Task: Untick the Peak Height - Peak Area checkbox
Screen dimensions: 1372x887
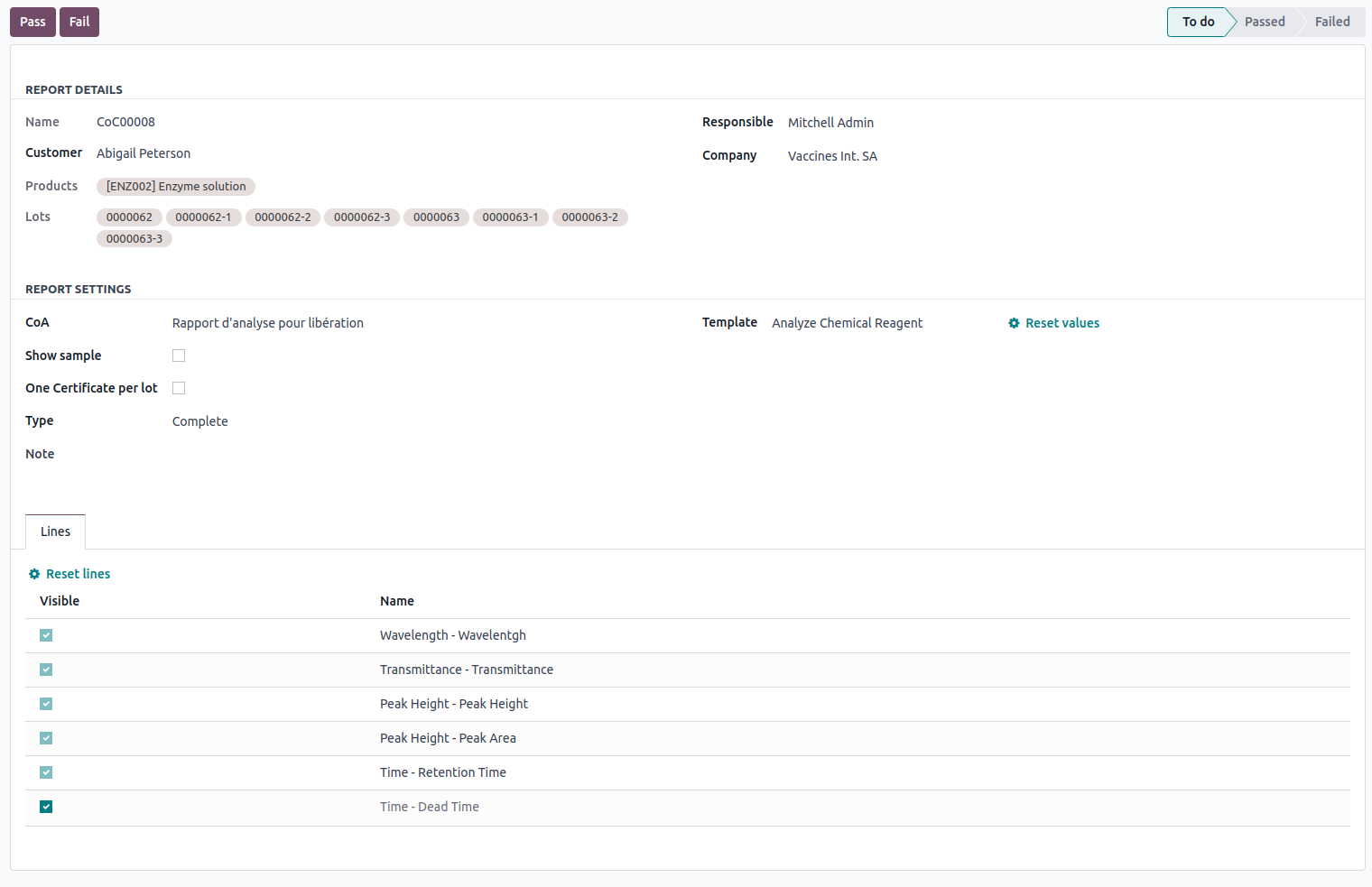Action: click(x=46, y=738)
